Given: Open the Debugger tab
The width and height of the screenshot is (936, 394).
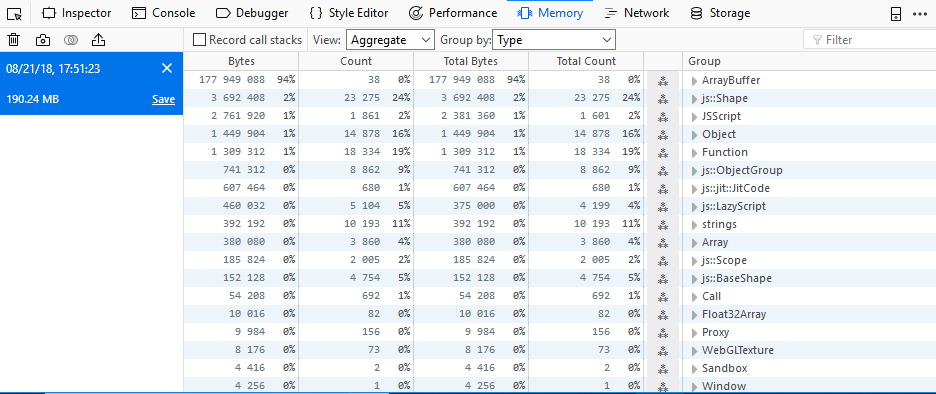Looking at the screenshot, I should point(252,13).
